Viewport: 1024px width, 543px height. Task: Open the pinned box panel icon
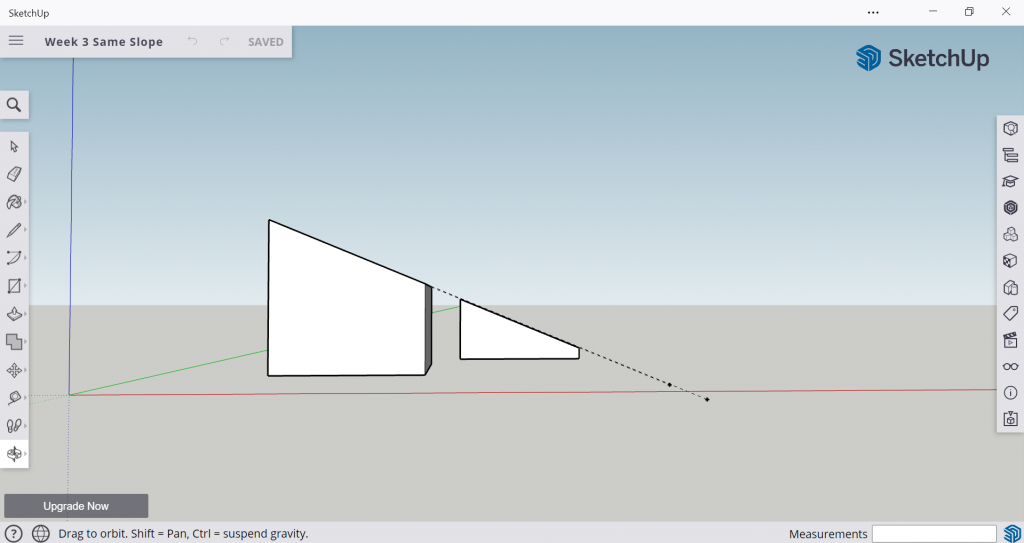coord(1010,419)
